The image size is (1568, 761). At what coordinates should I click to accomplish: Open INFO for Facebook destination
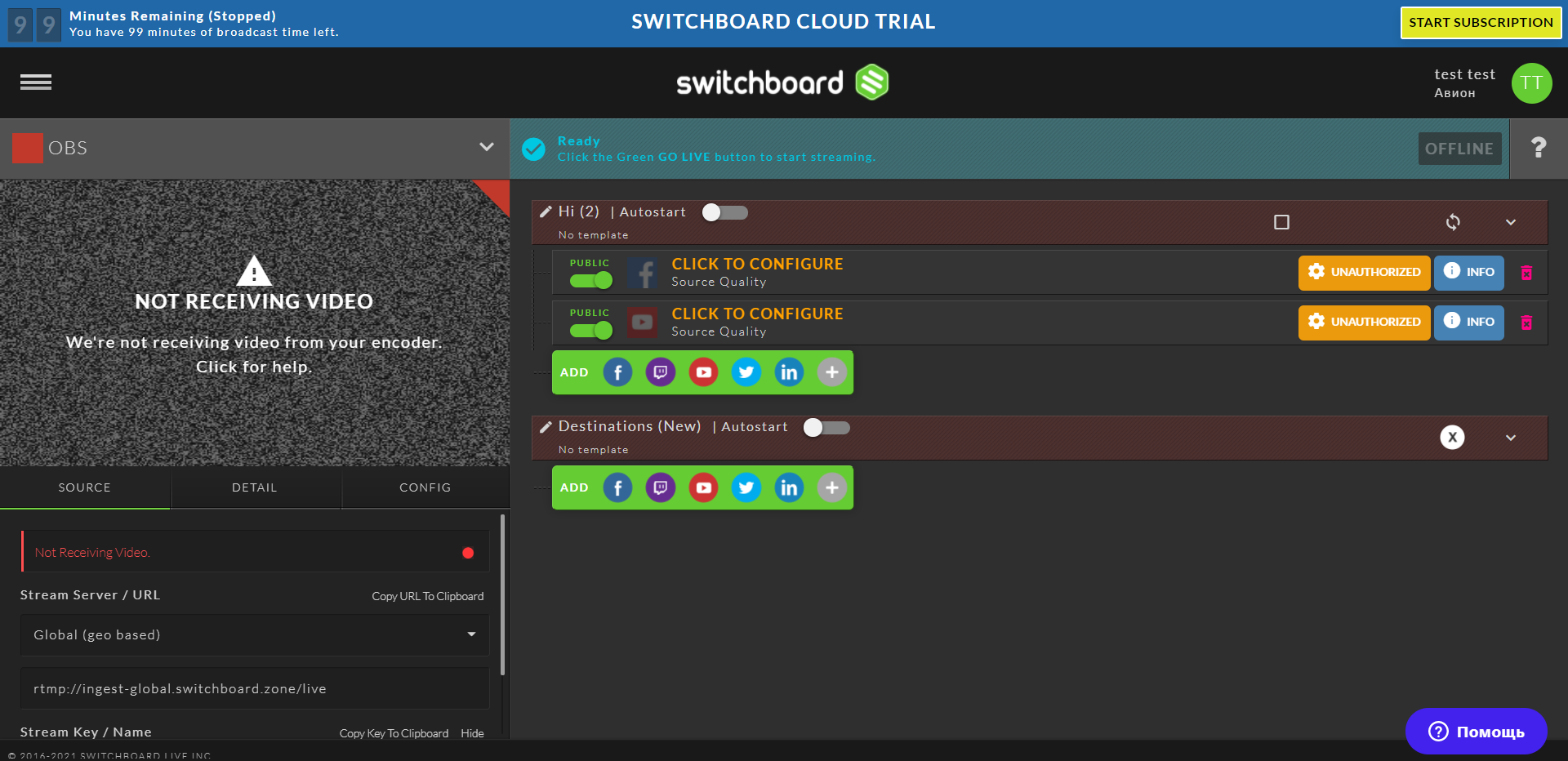click(x=1469, y=273)
